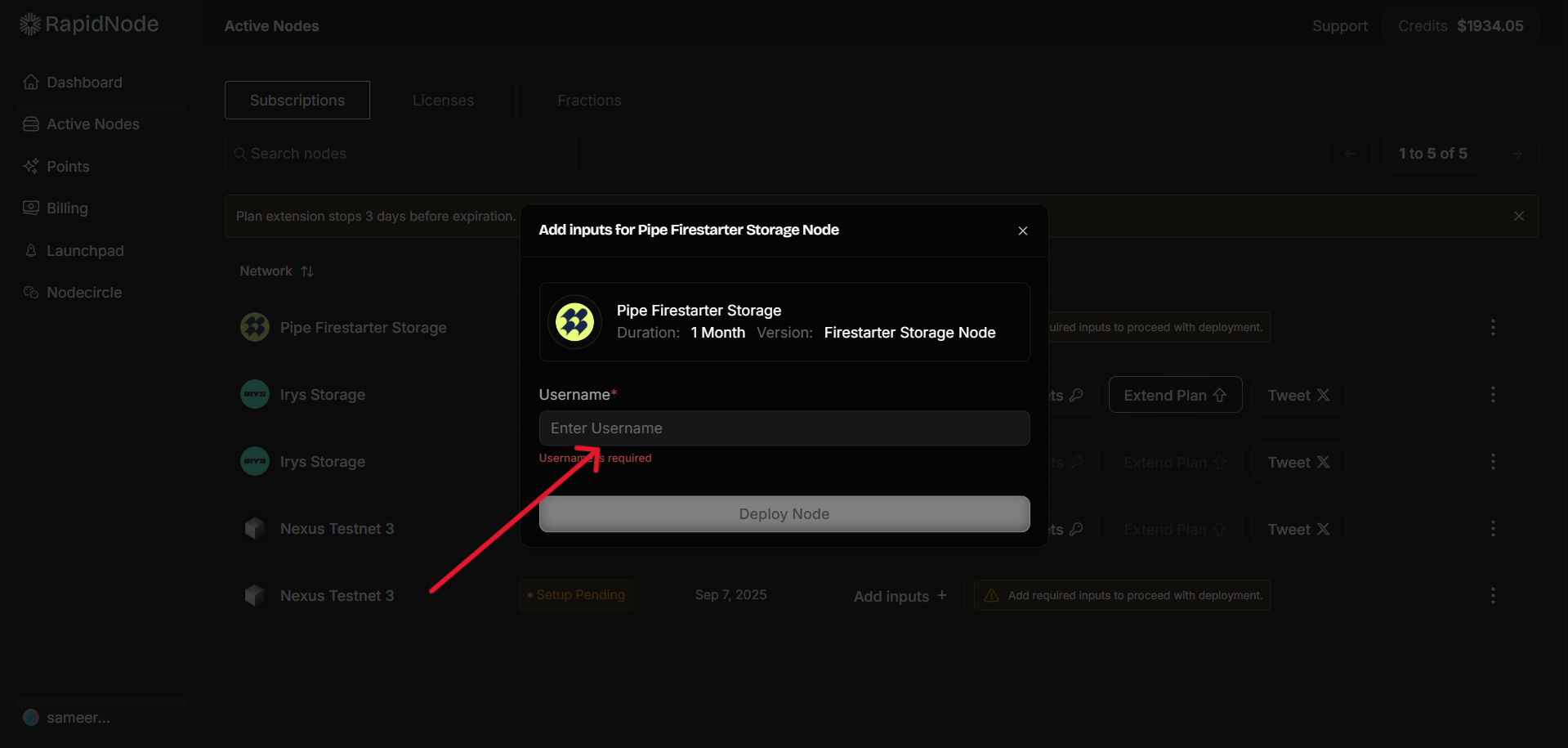Screen dimensions: 1568x748
Task: Open Dashboard from the sidebar
Action: [x=84, y=83]
